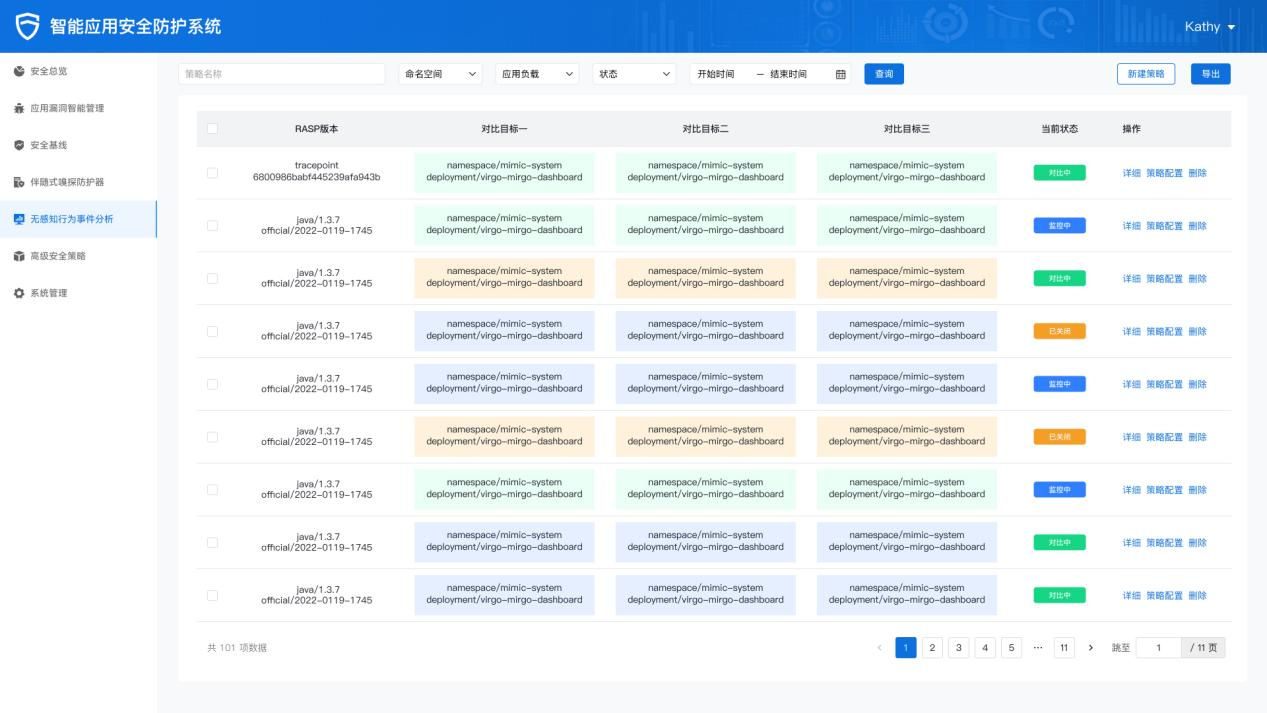Click the green 对比中 status tag in first row
This screenshot has width=1267, height=713.
pos(1058,173)
